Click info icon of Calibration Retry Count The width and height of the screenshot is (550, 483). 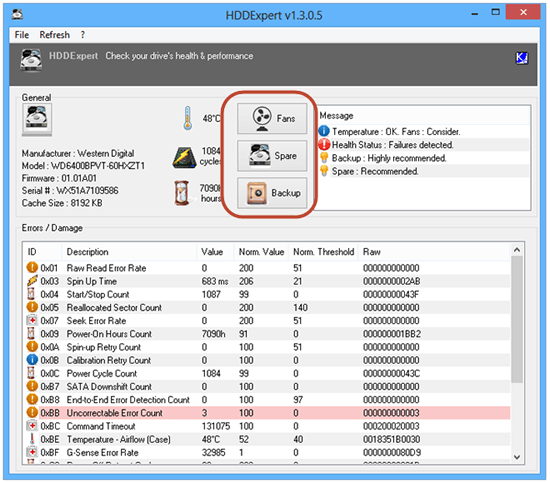pos(32,360)
